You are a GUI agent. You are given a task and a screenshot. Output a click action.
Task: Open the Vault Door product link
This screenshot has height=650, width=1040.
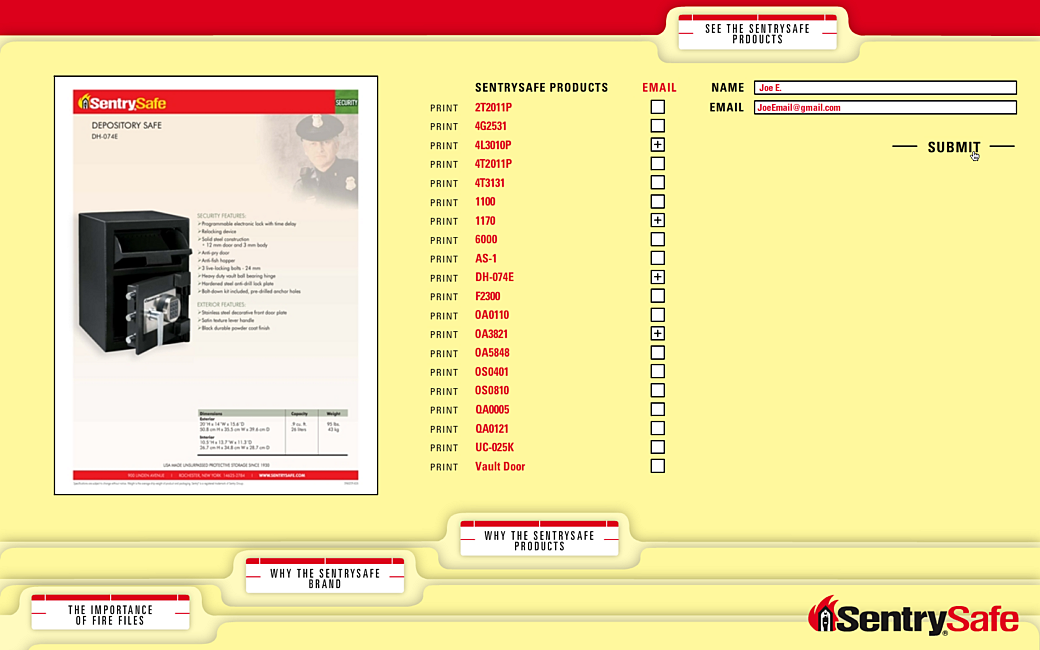point(500,467)
